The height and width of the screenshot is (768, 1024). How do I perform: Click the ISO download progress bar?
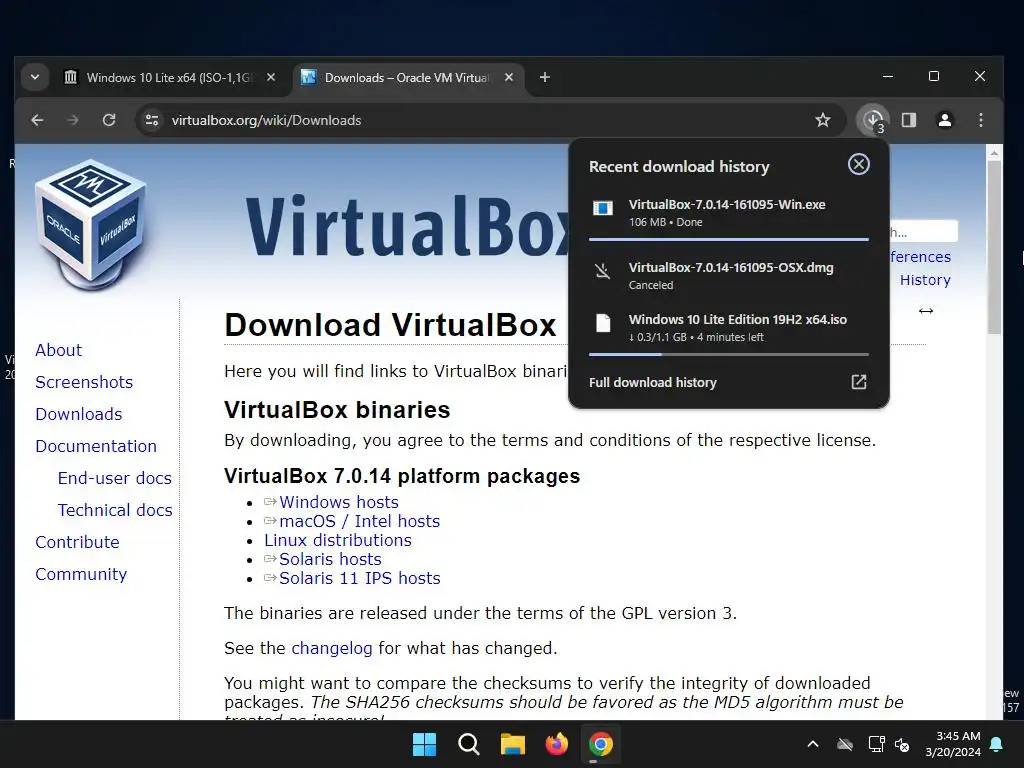click(x=729, y=355)
